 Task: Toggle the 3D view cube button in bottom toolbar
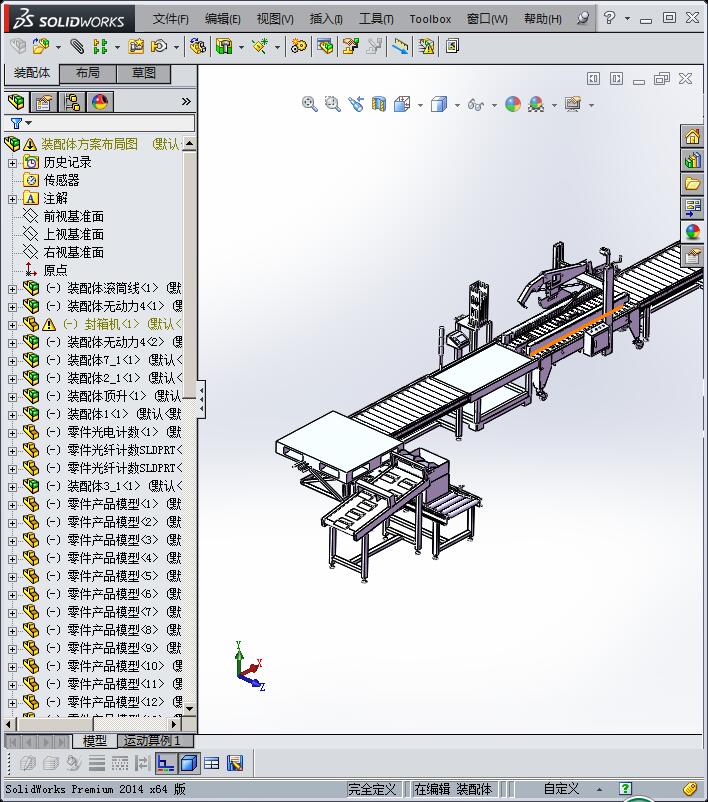tap(189, 763)
